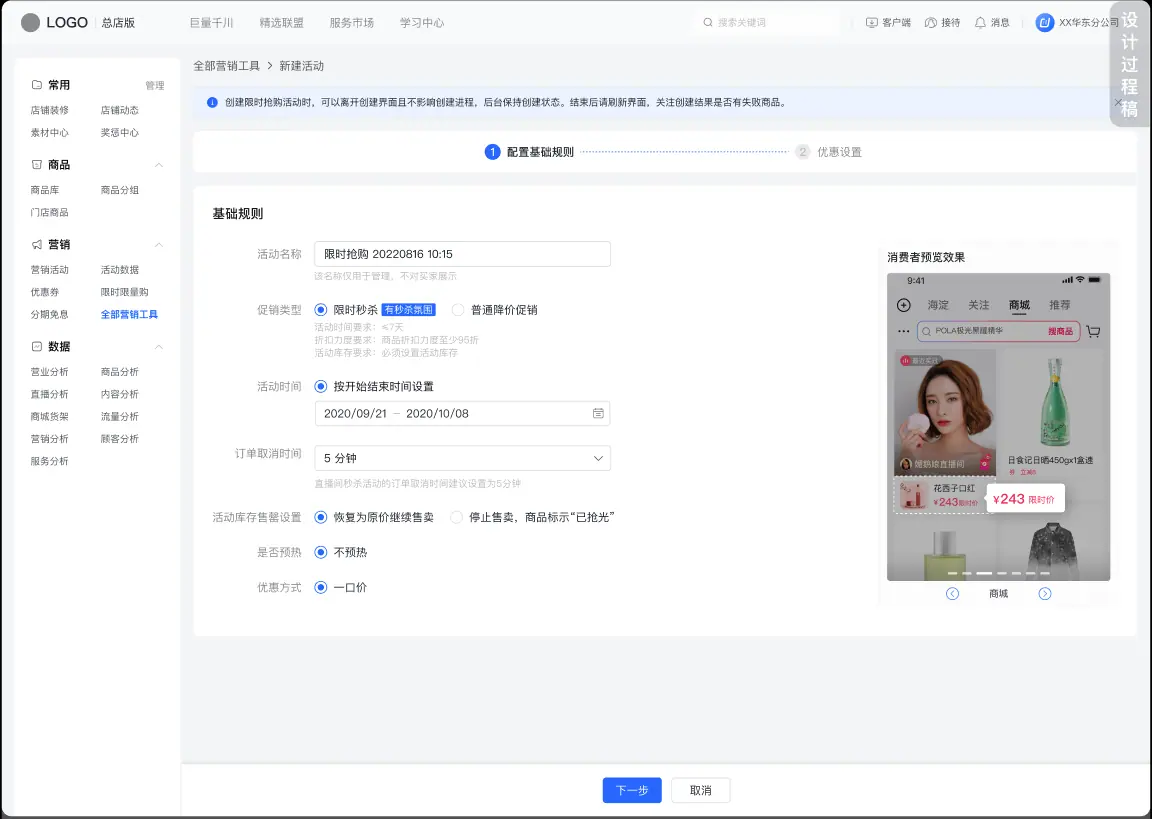Click the ¥243 限时价 price tag
The image size is (1152, 819).
point(1024,499)
